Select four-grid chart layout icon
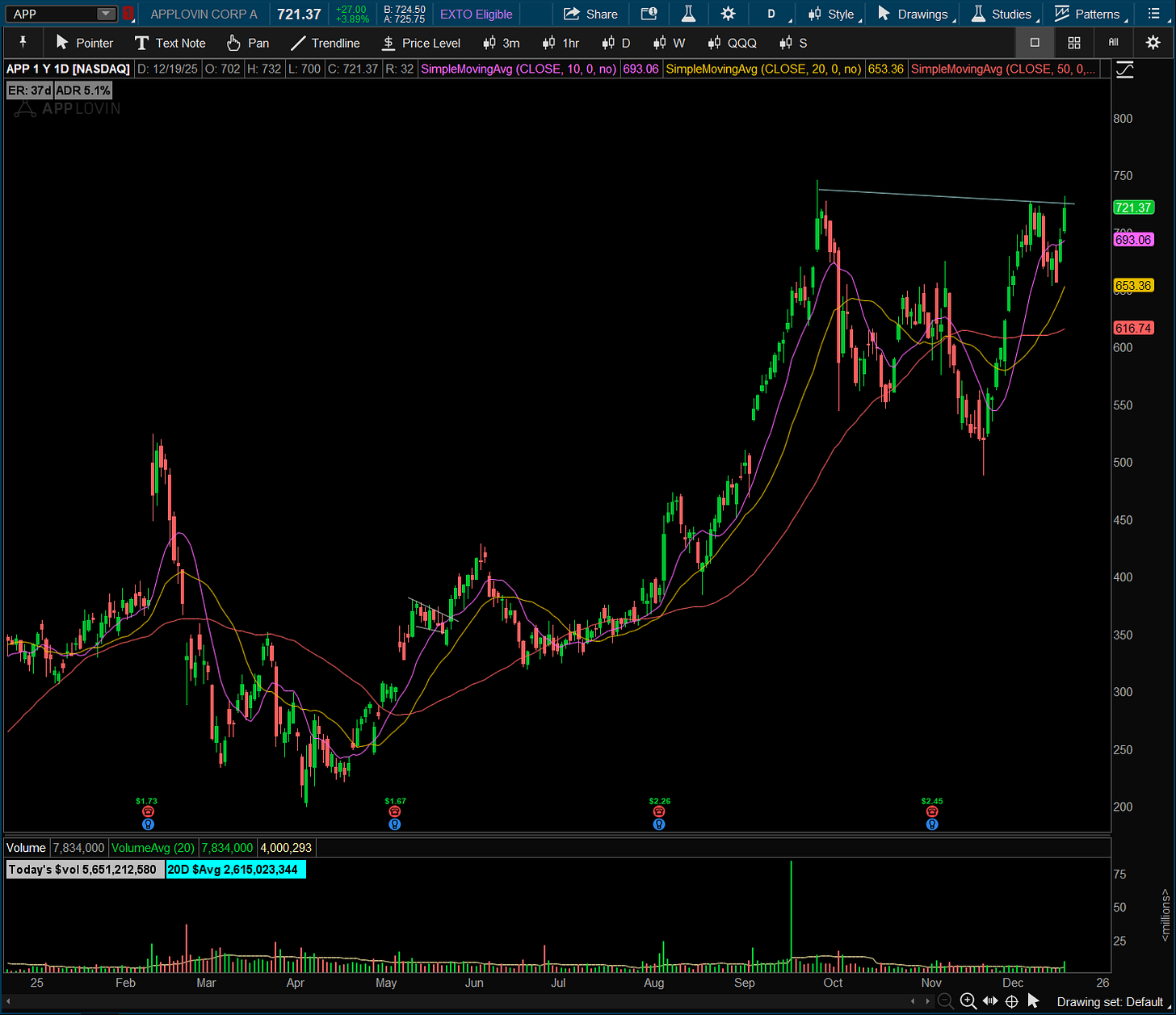The image size is (1176, 1015). click(1074, 43)
